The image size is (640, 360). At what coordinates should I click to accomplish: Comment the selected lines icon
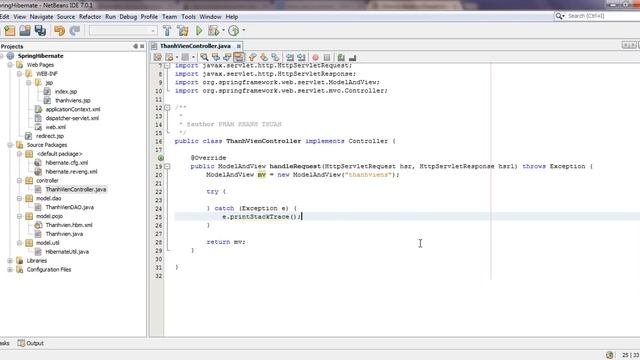click(341, 58)
